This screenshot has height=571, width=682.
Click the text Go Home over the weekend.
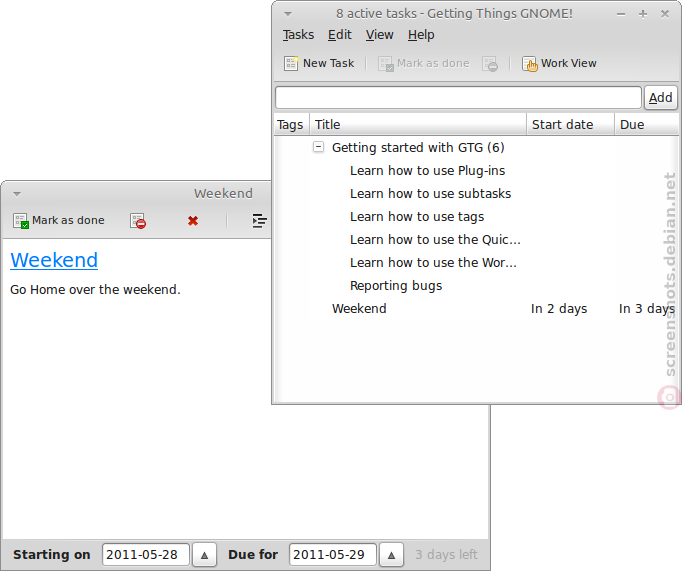(95, 290)
